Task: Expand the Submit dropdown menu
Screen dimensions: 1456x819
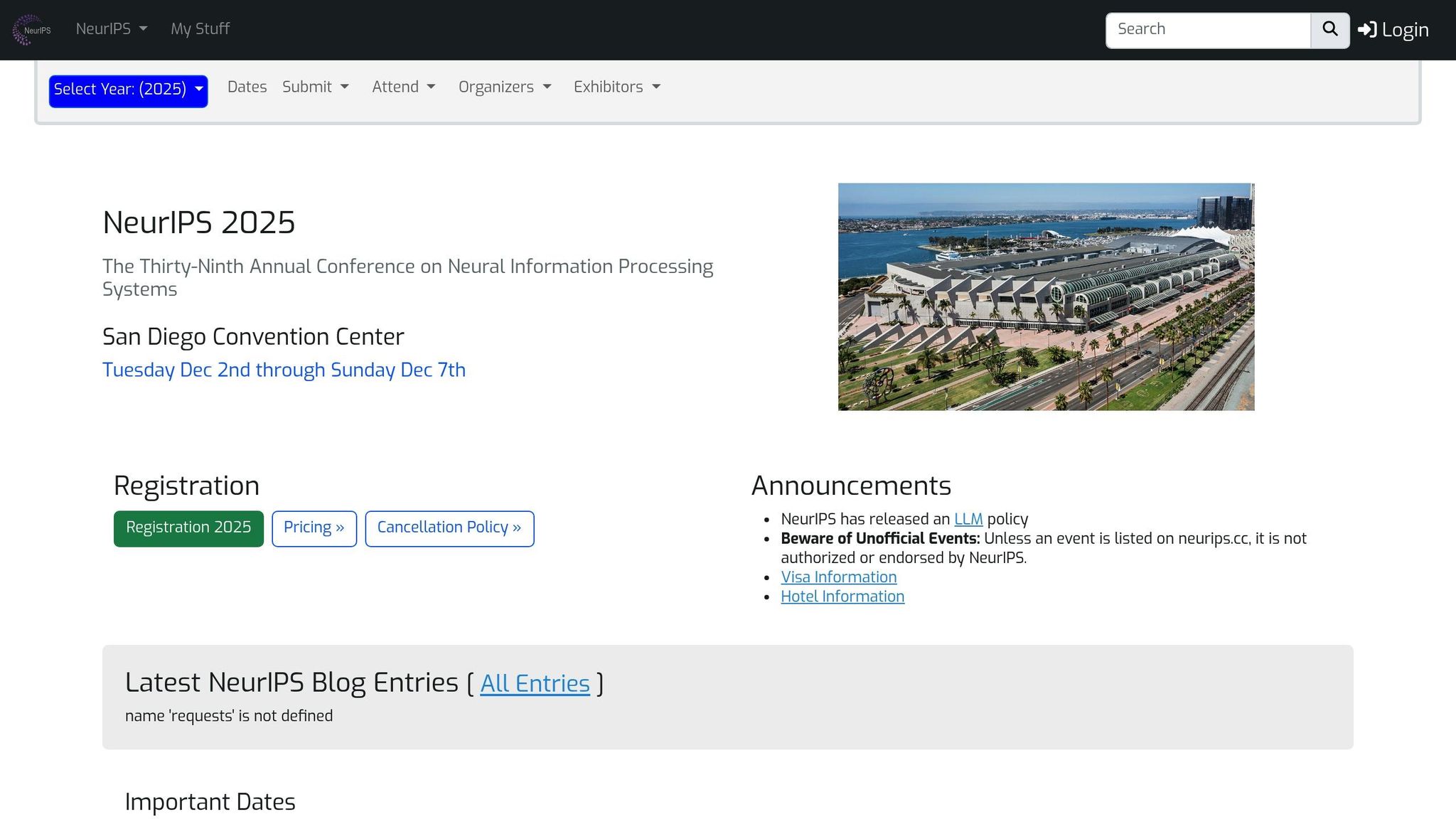Action: (x=316, y=87)
